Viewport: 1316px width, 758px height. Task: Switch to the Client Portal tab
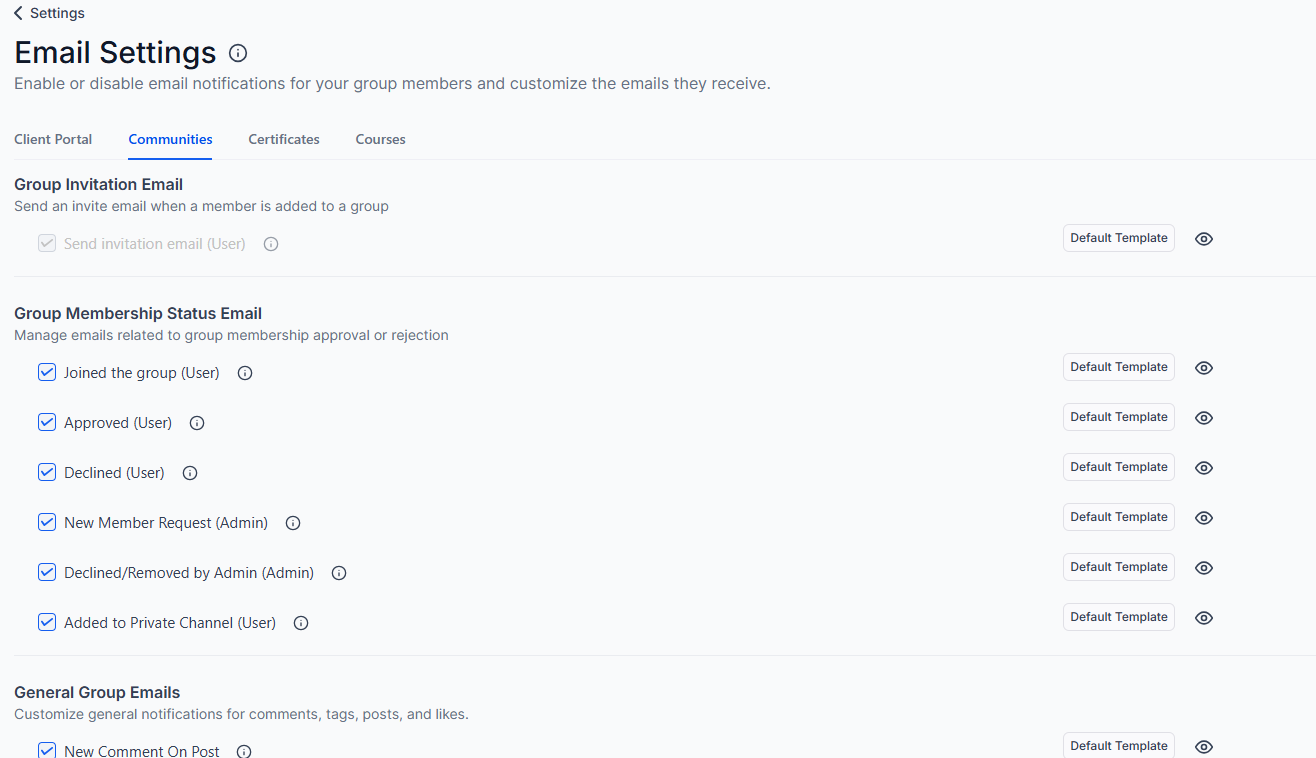53,139
